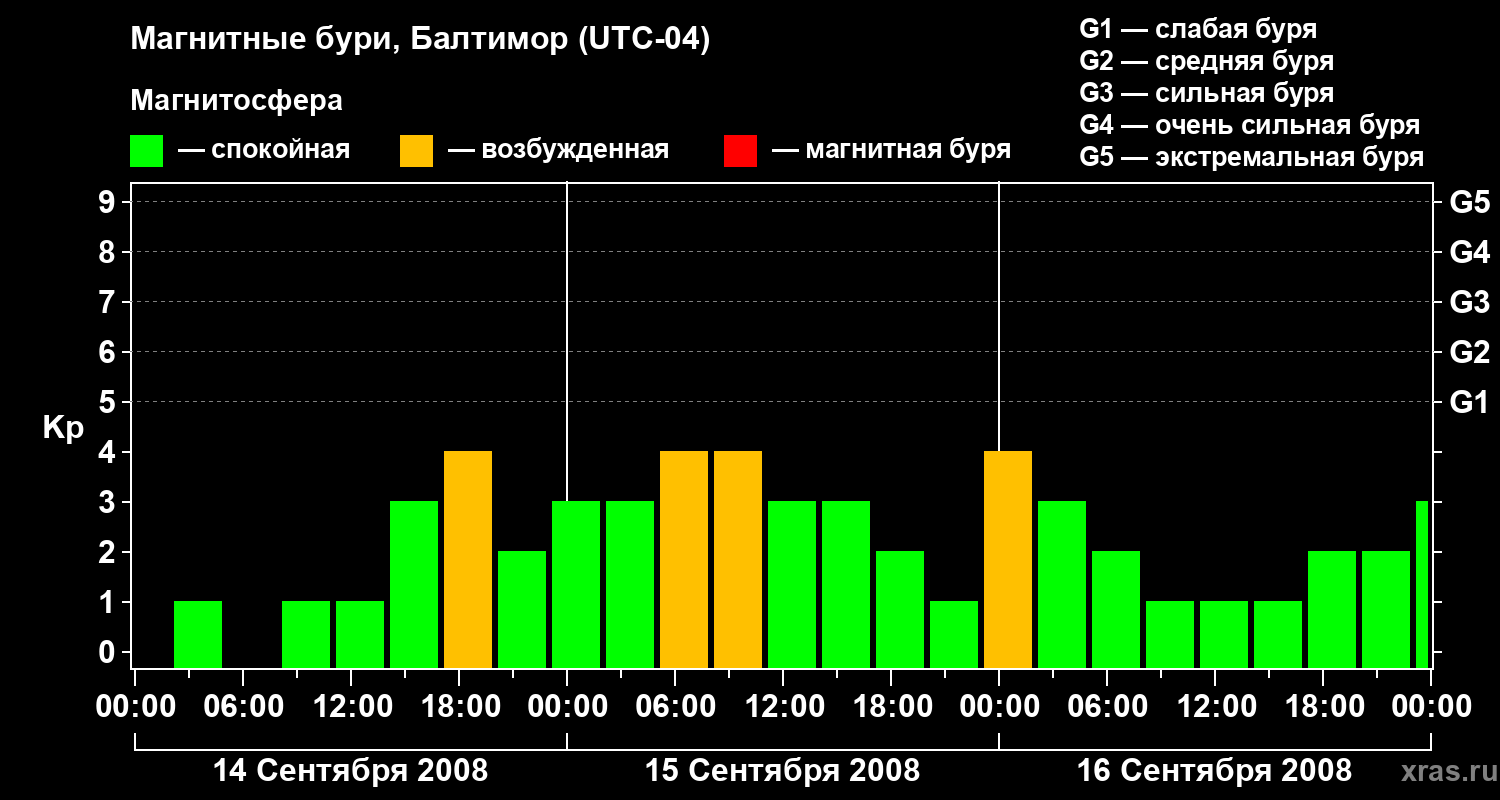1500x800 pixels.
Task: Click the orange 'возбужденная' legend swatch
Action: click(416, 151)
